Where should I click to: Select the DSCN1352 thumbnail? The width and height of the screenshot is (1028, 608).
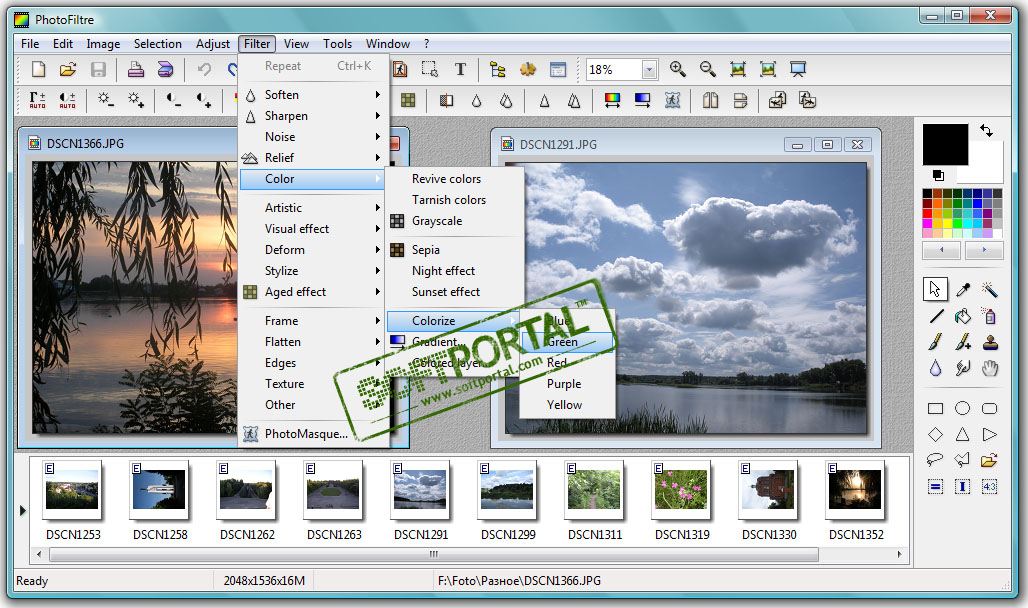click(x=856, y=489)
